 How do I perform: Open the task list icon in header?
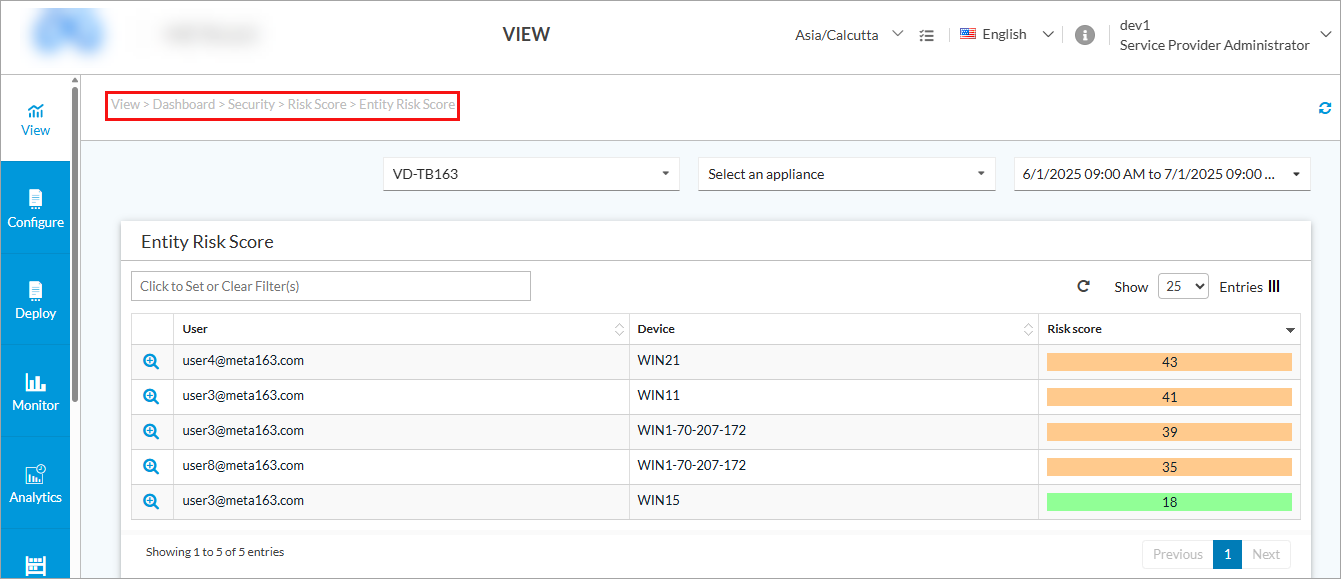tap(927, 35)
